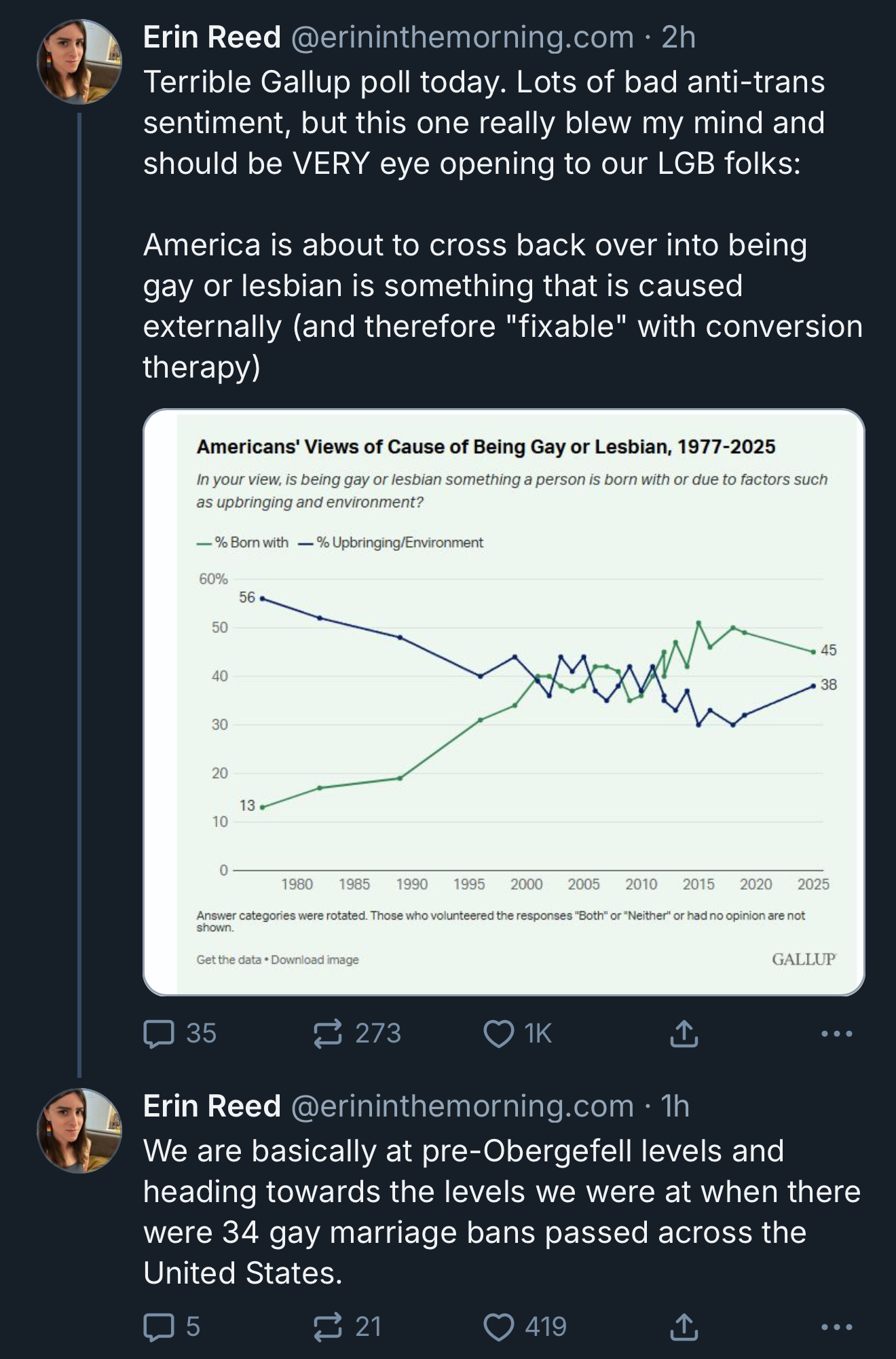896x1359 pixels.
Task: Repost the second post with 21 reposts
Action: (327, 1327)
